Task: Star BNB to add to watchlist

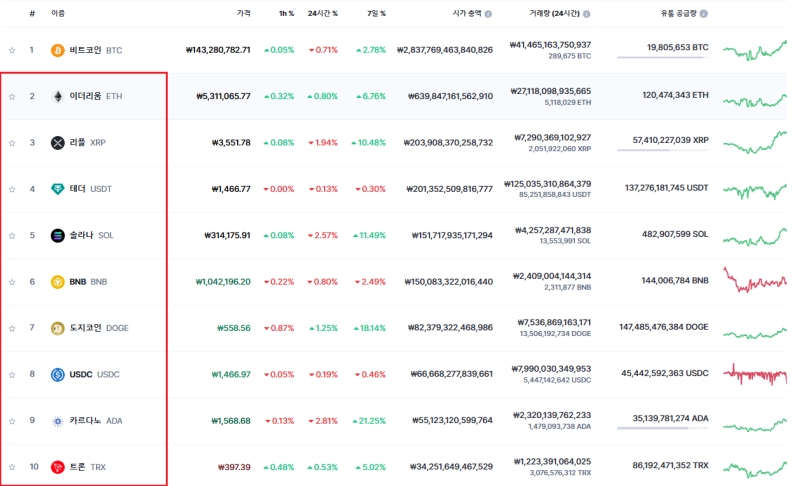Action: (x=12, y=282)
